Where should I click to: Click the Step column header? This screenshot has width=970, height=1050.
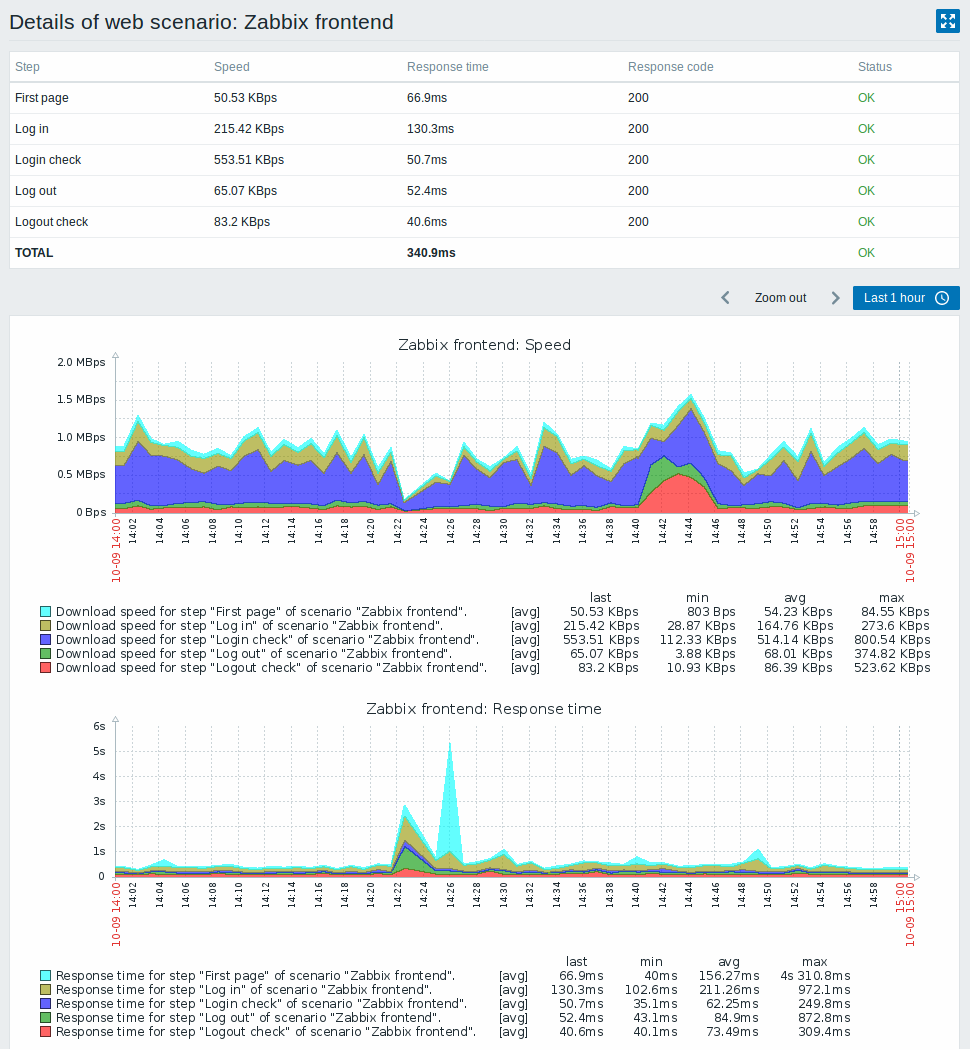pos(27,67)
